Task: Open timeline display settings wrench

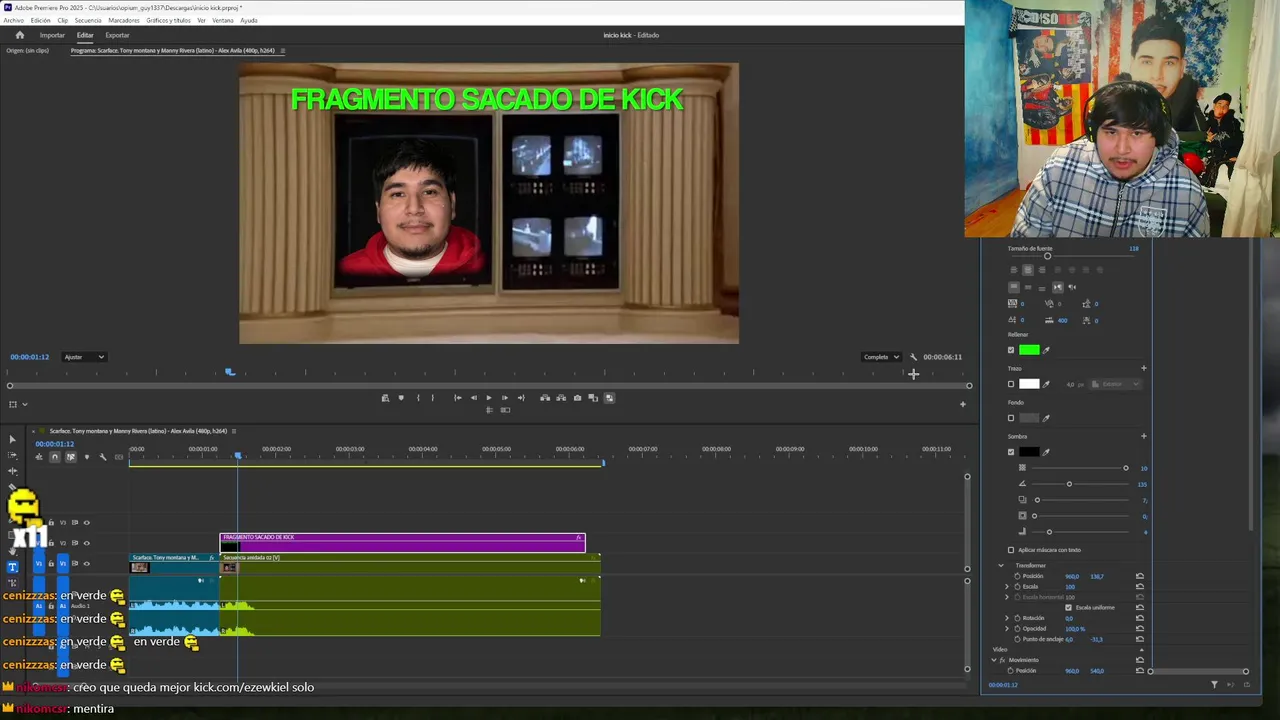Action: tap(103, 457)
